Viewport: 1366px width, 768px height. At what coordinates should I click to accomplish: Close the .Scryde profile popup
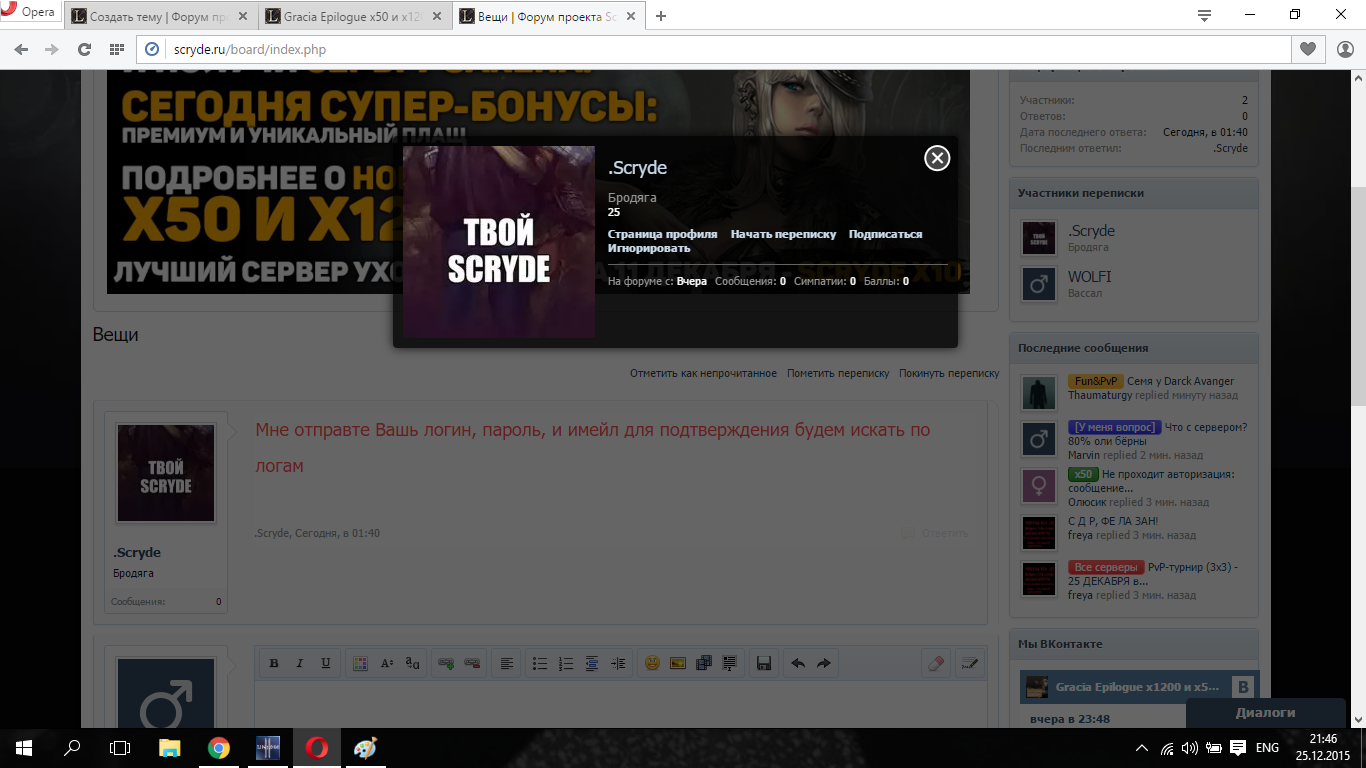[x=936, y=158]
